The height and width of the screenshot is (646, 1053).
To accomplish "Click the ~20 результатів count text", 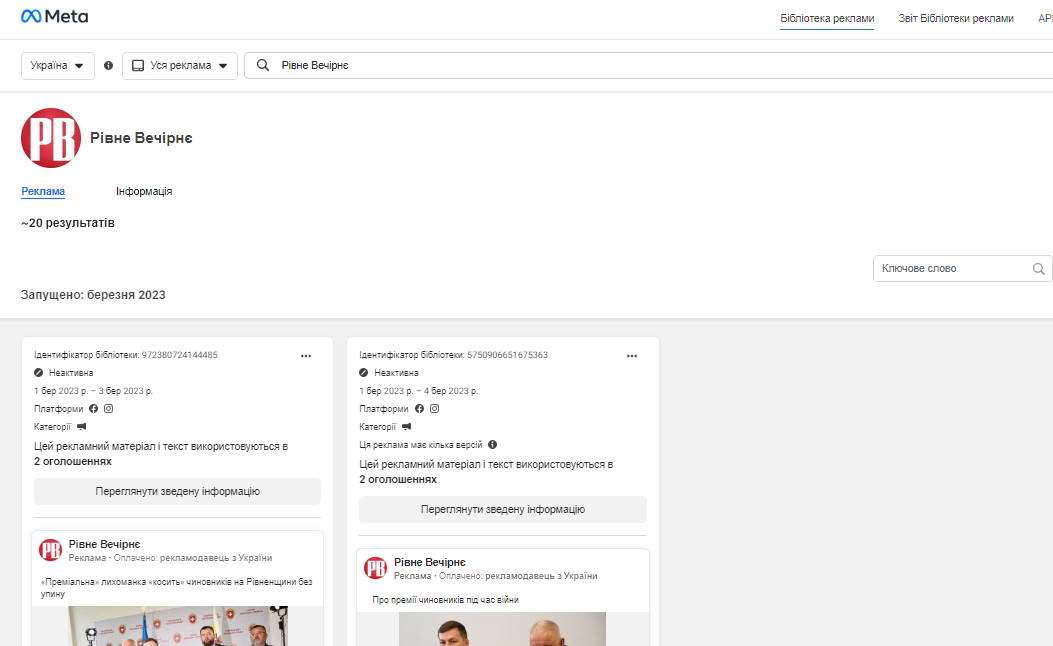I will coord(68,223).
